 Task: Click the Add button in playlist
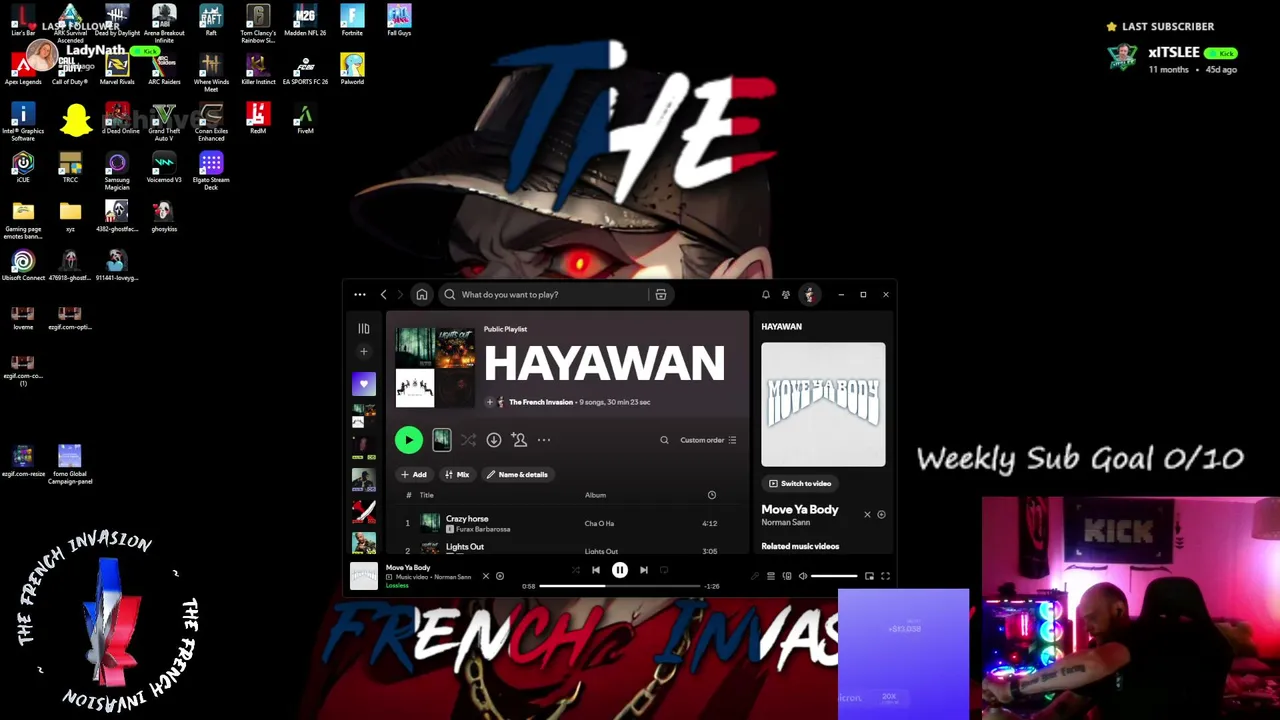click(413, 475)
